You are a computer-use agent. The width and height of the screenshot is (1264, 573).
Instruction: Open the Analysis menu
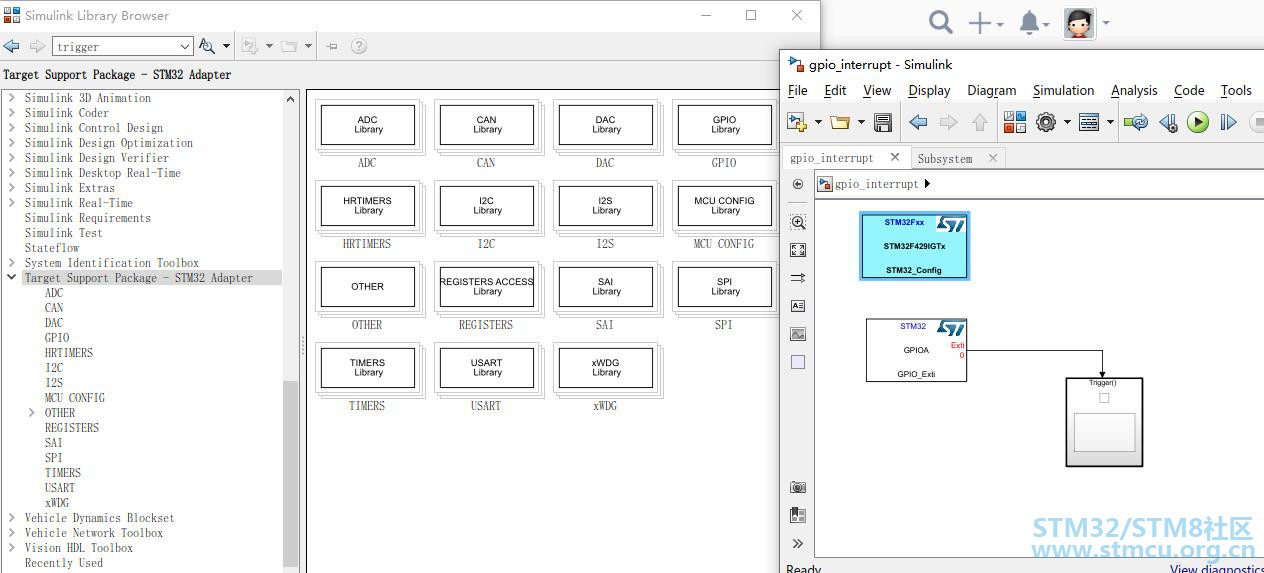[1134, 90]
